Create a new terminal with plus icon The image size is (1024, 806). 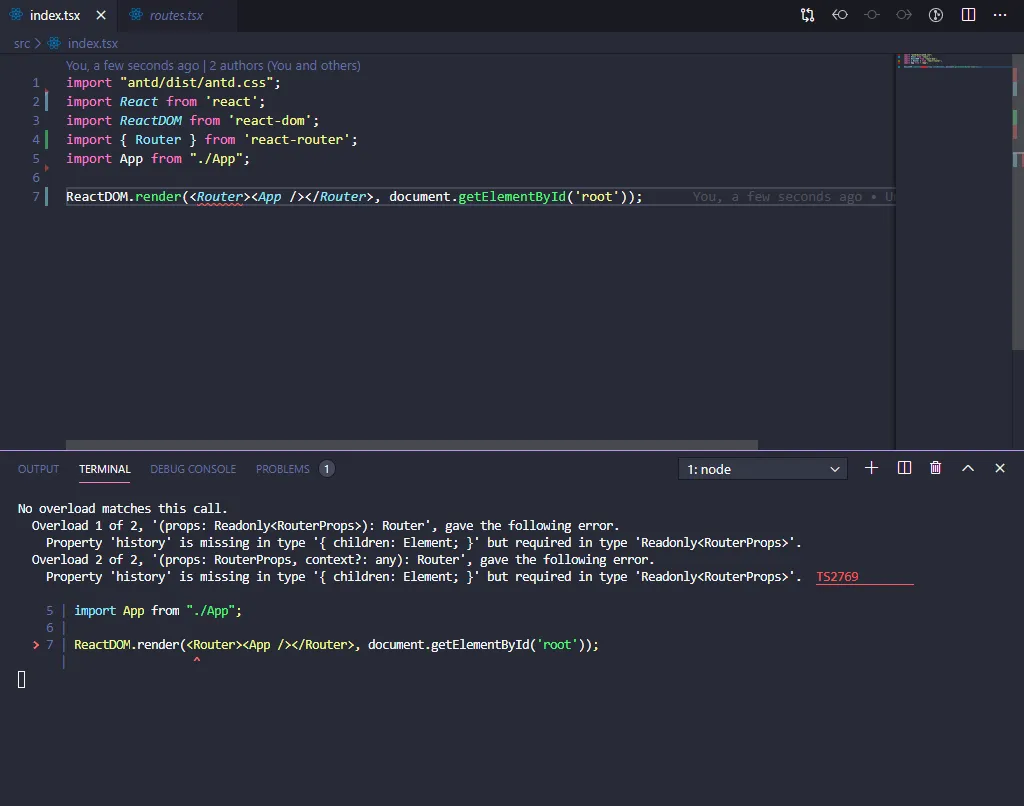[871, 468]
